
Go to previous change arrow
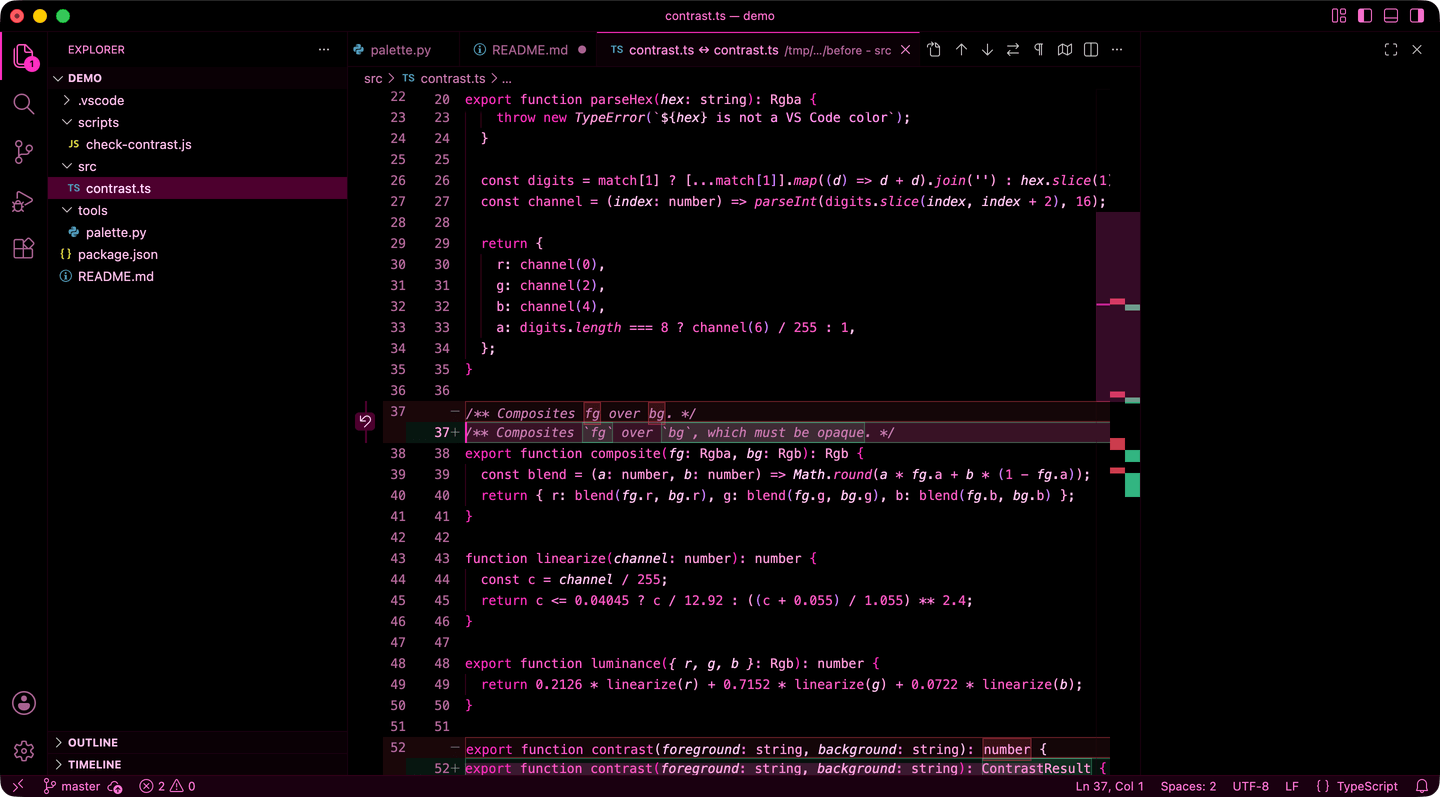pos(961,49)
